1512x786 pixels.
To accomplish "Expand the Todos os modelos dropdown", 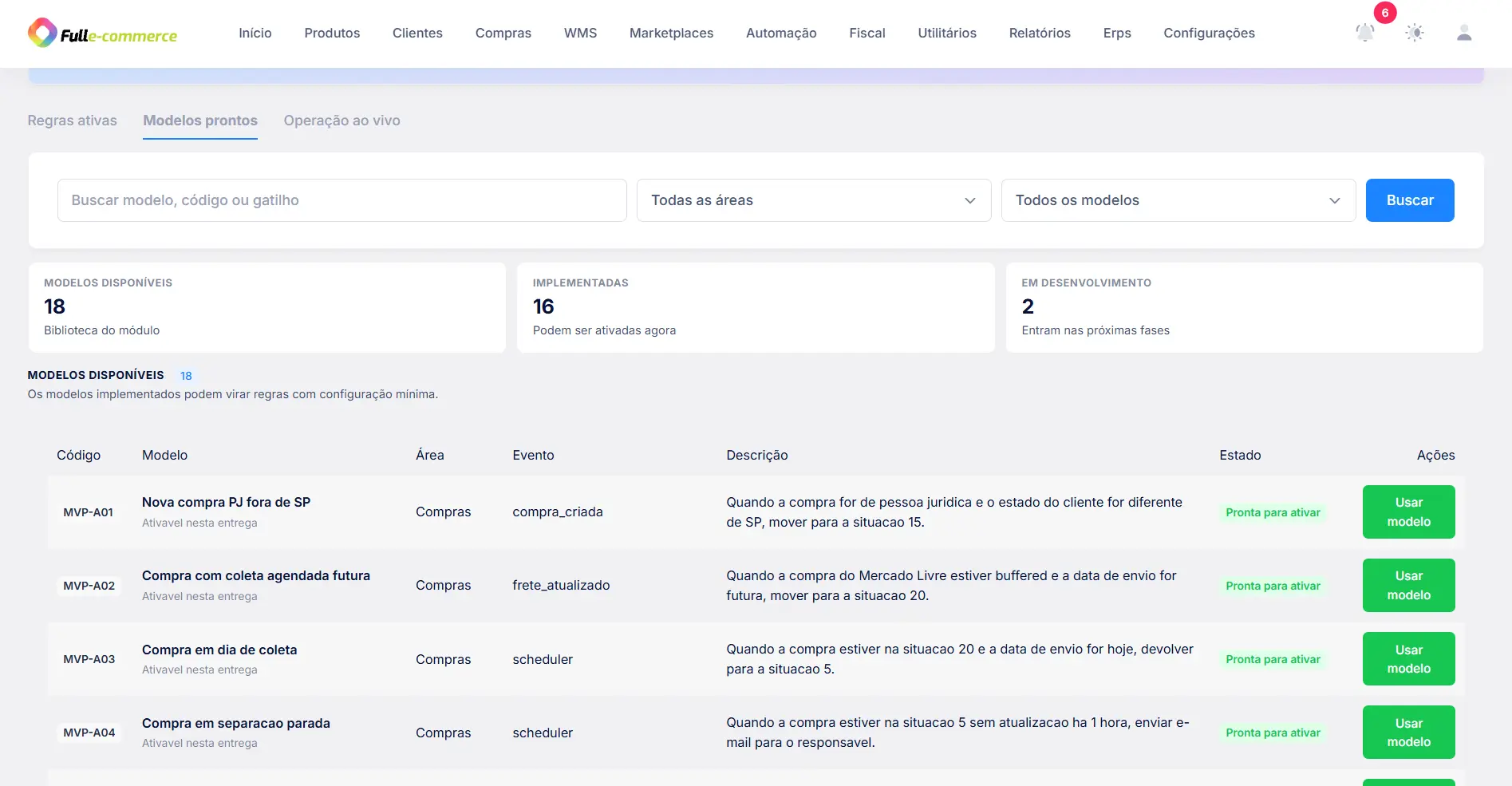I will pyautogui.click(x=1178, y=200).
